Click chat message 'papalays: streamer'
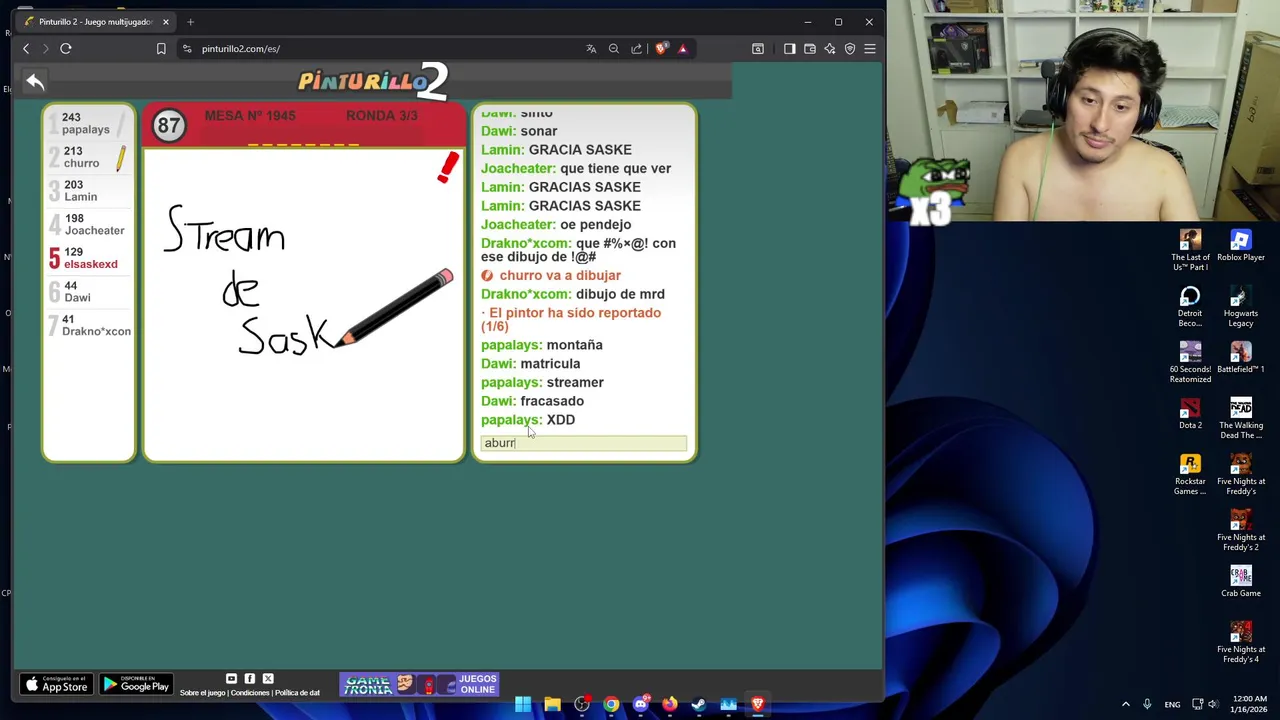The image size is (1280, 720). pyautogui.click(x=542, y=382)
